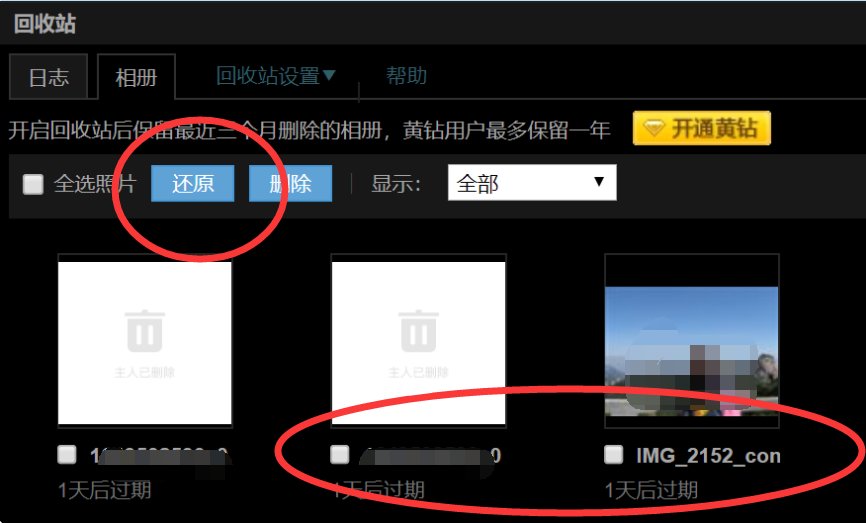Click the 开通黄钻 button
This screenshot has height=523, width=866.
coord(701,128)
